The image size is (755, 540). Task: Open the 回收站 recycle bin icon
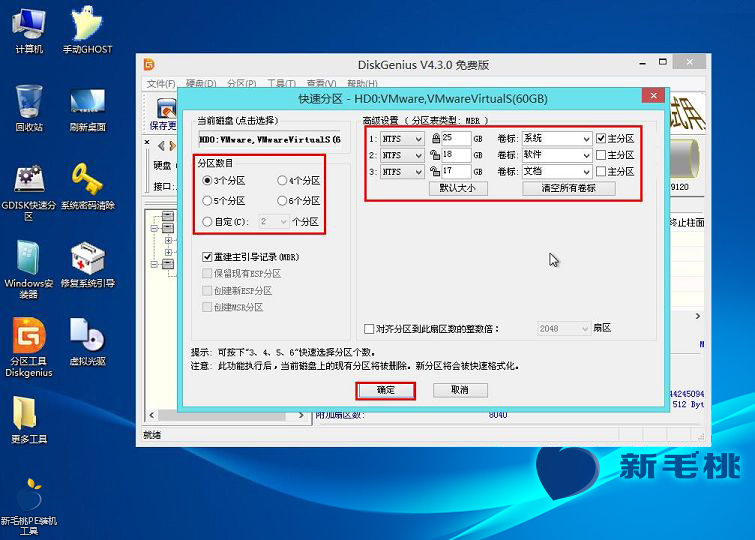(x=29, y=108)
